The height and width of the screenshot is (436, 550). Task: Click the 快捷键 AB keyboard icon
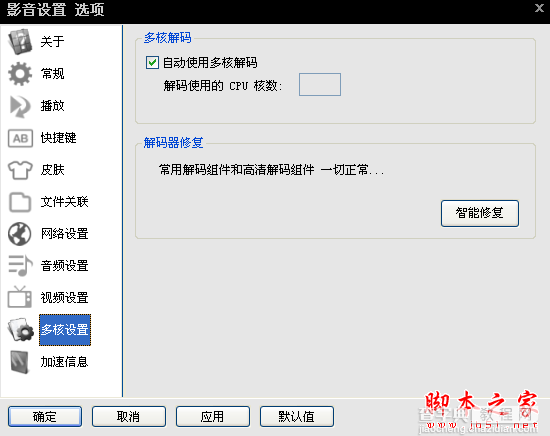tap(20, 138)
